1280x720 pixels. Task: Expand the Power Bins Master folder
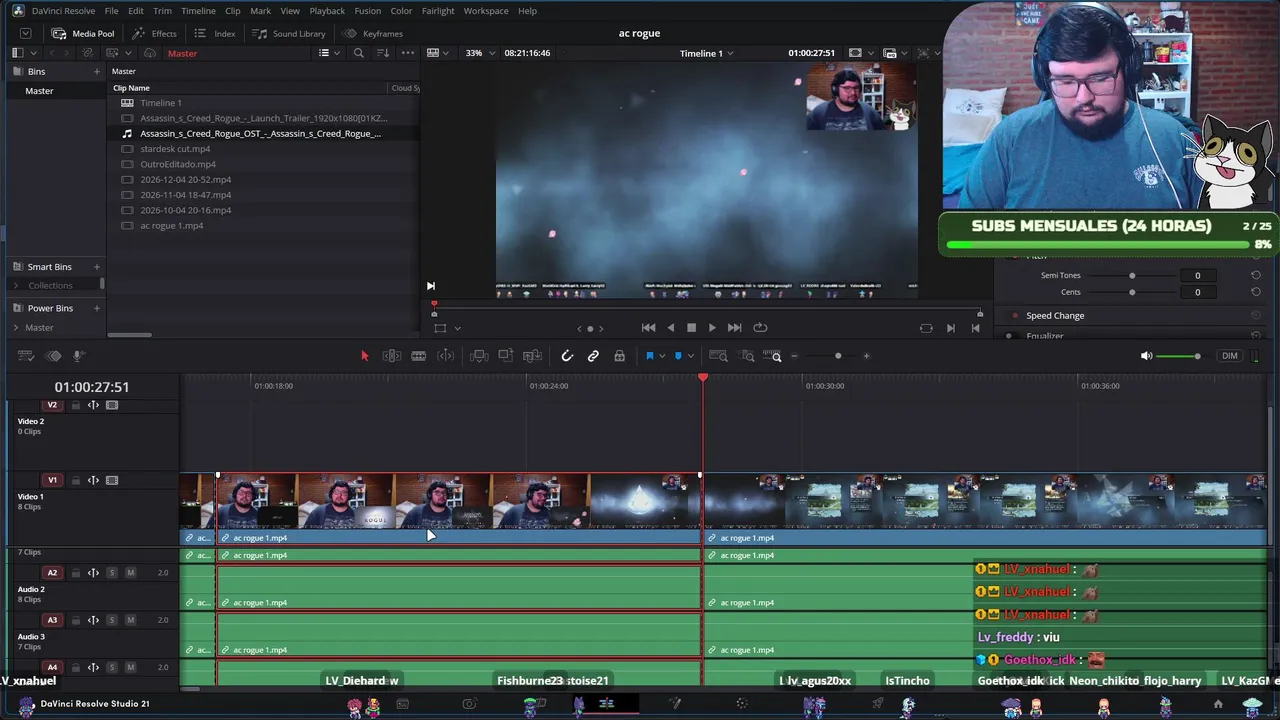tap(16, 328)
